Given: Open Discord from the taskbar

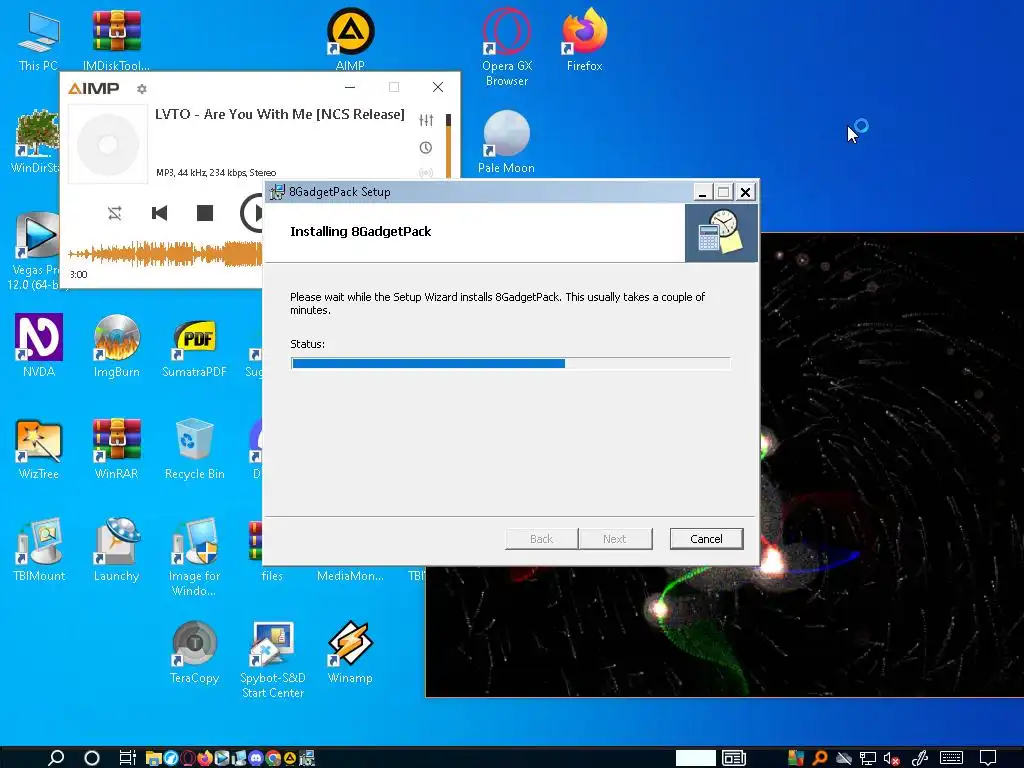Looking at the screenshot, I should point(256,758).
